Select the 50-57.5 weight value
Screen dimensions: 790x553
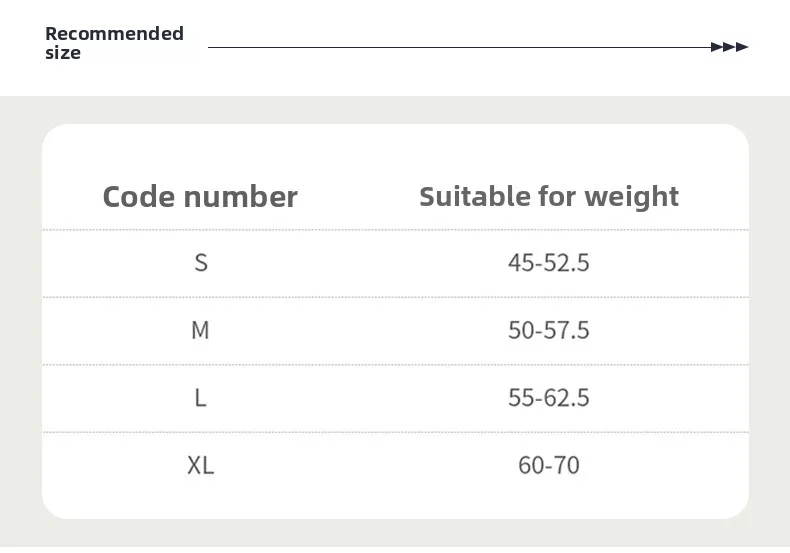tap(549, 330)
